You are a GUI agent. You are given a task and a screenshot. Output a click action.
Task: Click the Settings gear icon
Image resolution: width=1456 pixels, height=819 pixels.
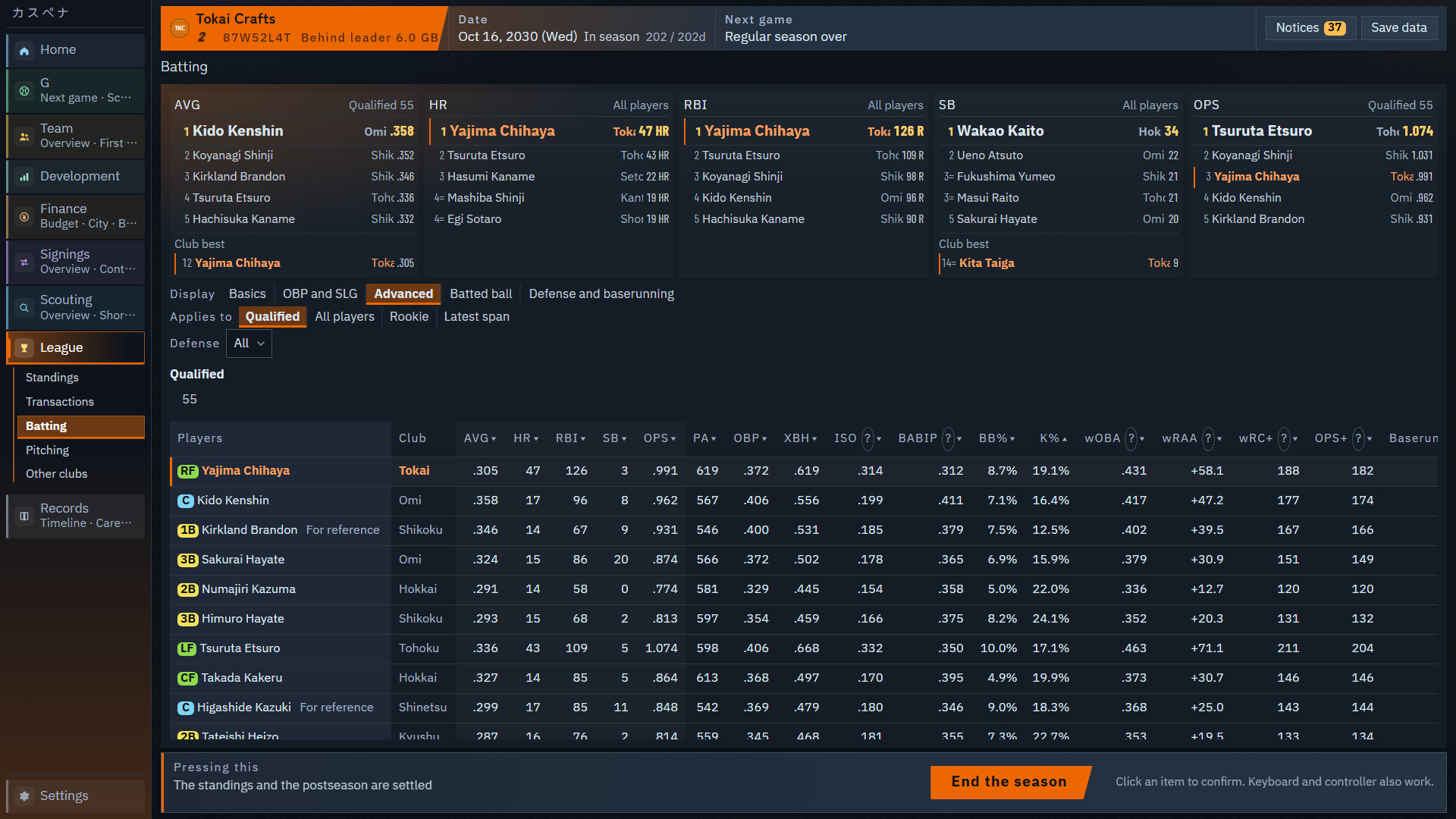click(x=24, y=796)
